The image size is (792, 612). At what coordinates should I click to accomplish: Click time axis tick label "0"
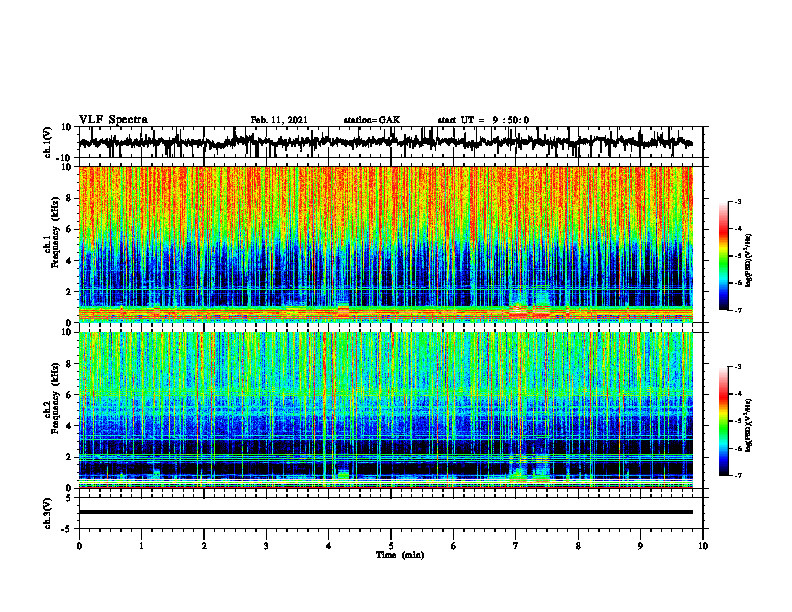click(x=79, y=546)
